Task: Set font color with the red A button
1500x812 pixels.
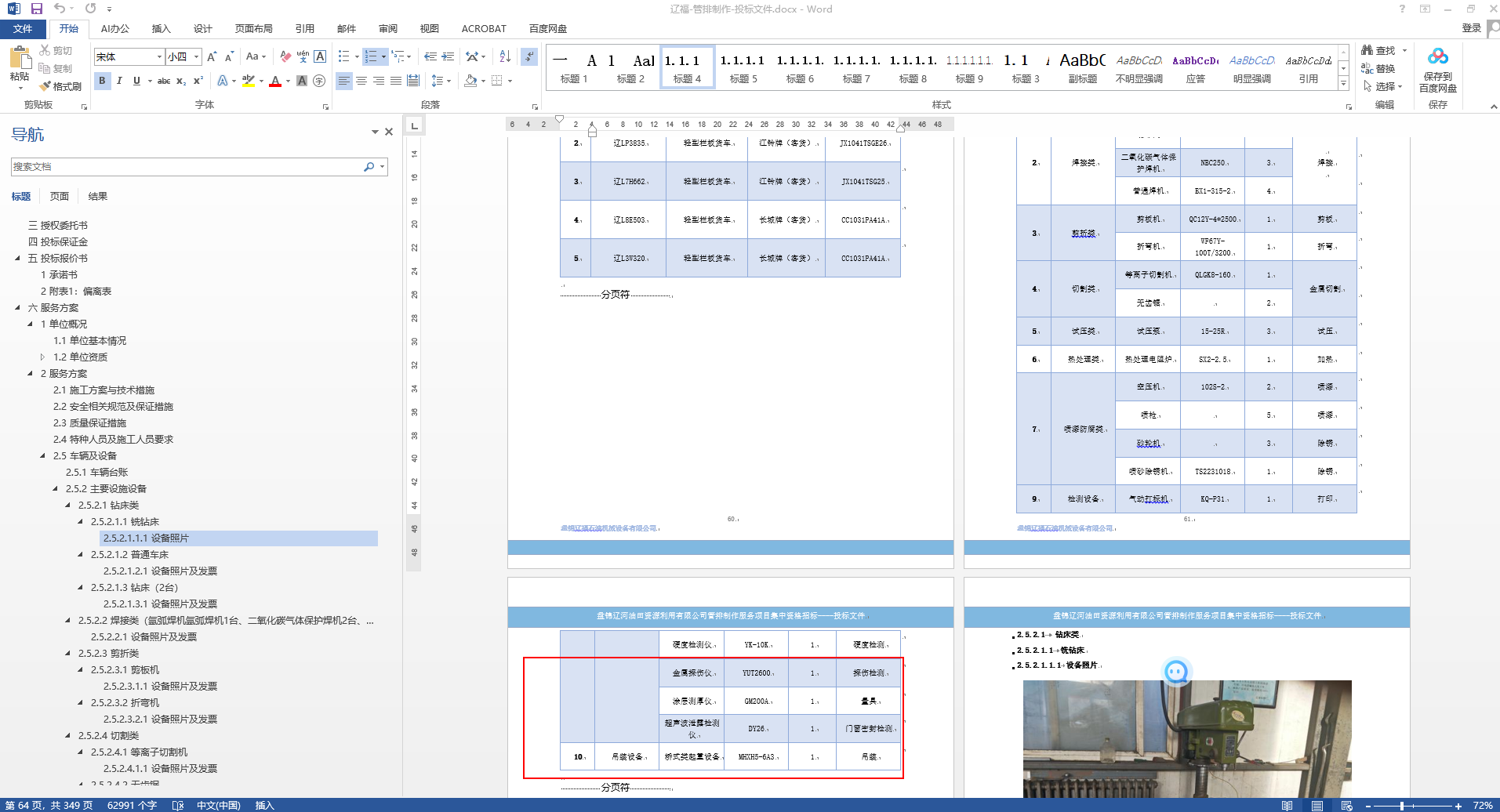Action: pos(275,81)
